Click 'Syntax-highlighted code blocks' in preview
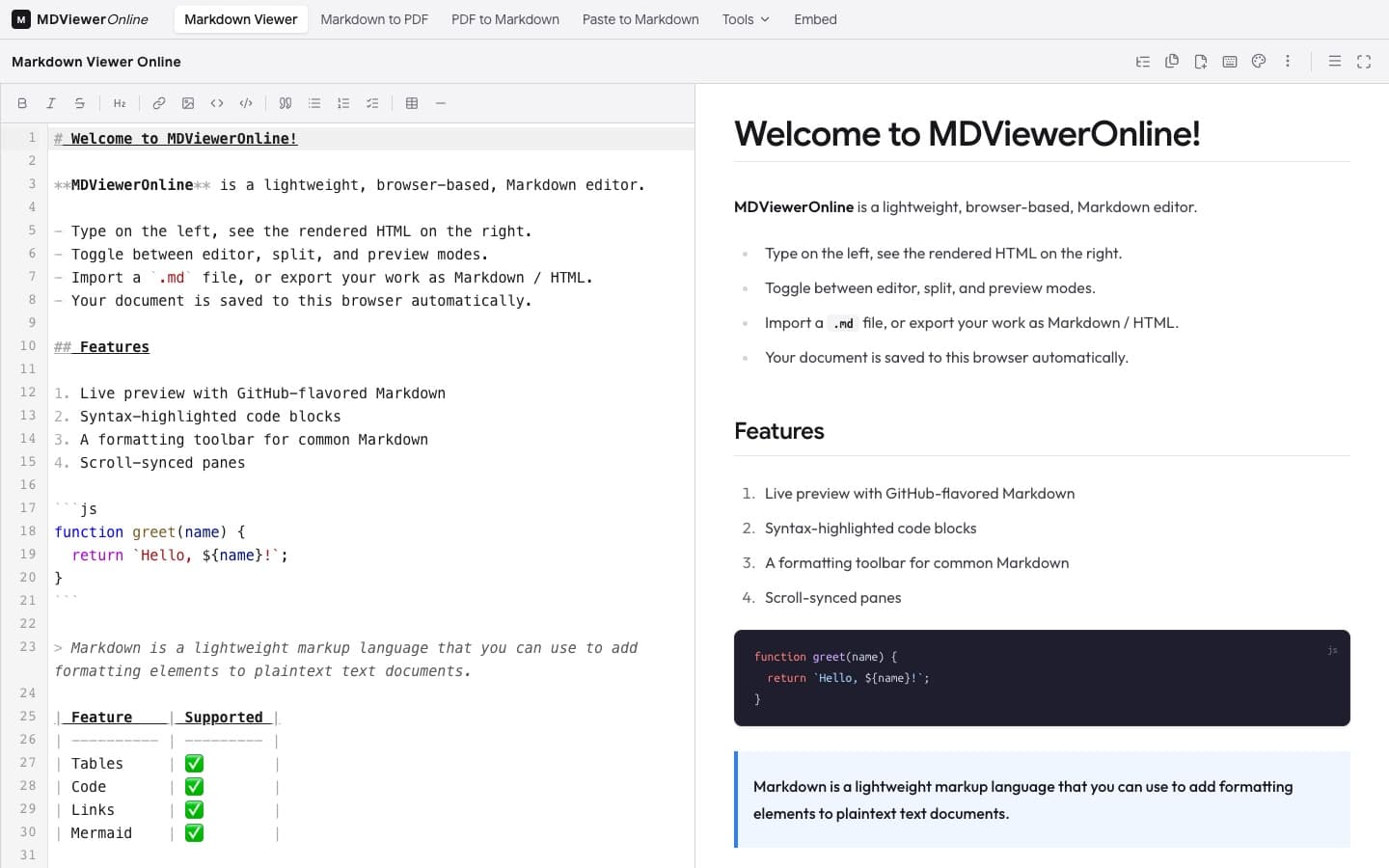 (x=870, y=528)
